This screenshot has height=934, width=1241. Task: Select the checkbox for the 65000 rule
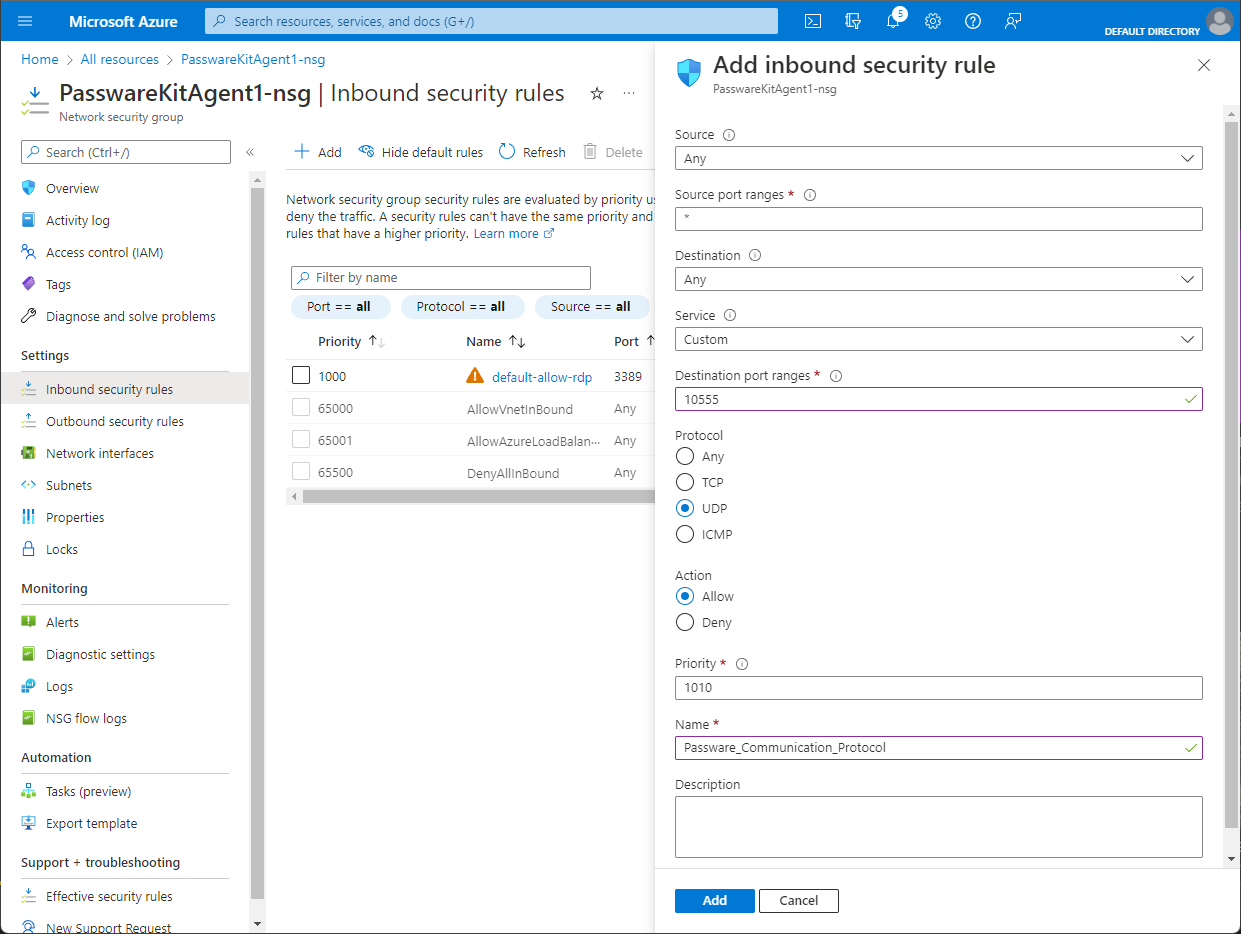[x=301, y=408]
